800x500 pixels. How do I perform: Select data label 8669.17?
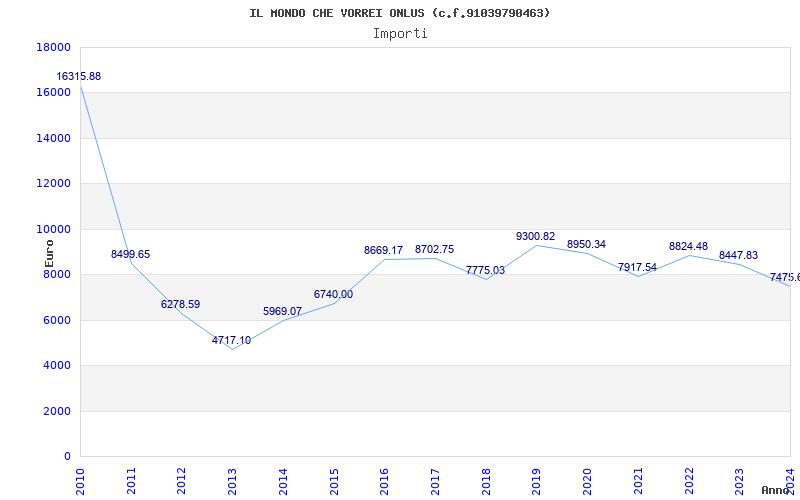(x=383, y=251)
